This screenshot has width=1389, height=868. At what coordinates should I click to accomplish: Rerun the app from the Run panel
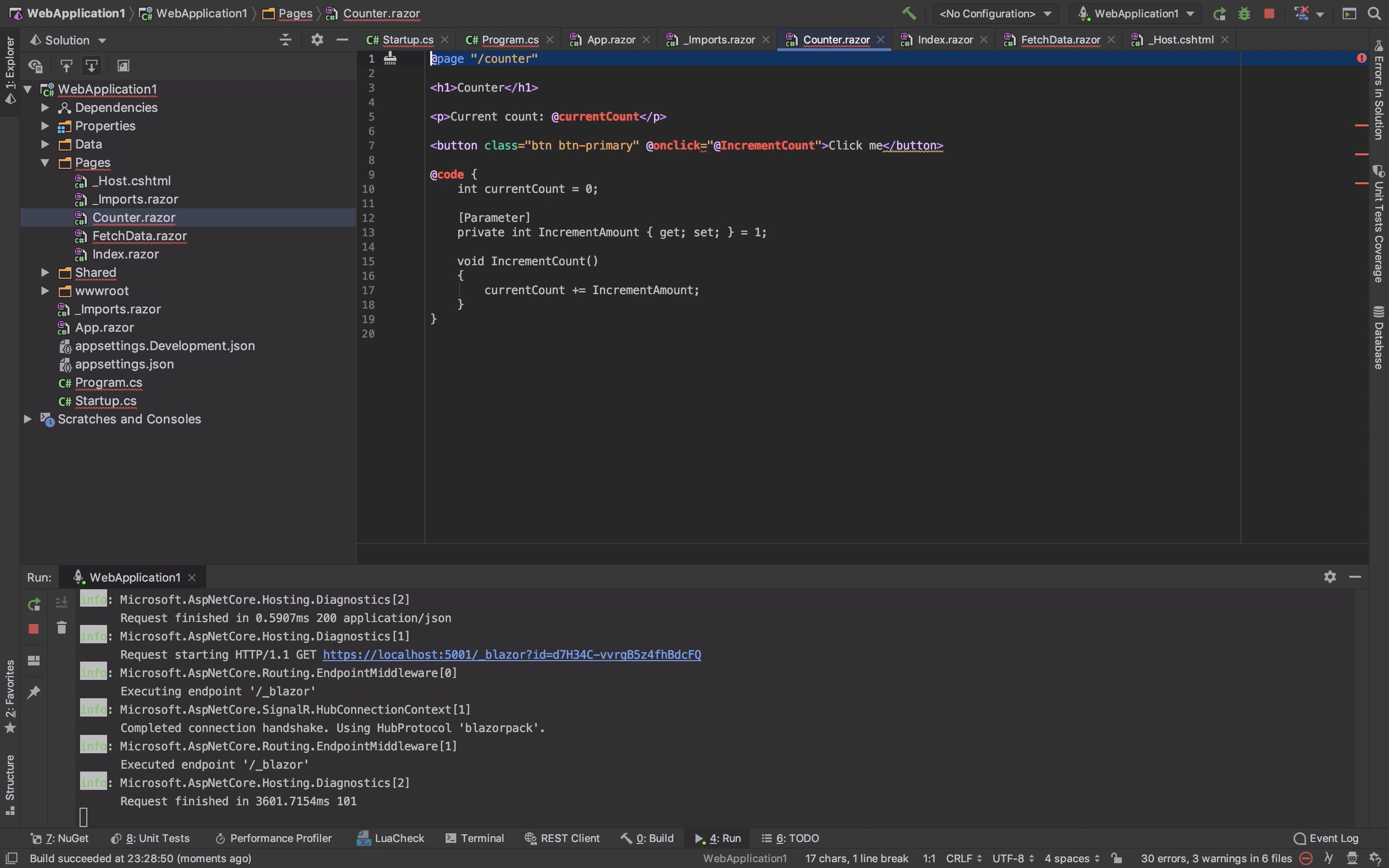tap(34, 604)
